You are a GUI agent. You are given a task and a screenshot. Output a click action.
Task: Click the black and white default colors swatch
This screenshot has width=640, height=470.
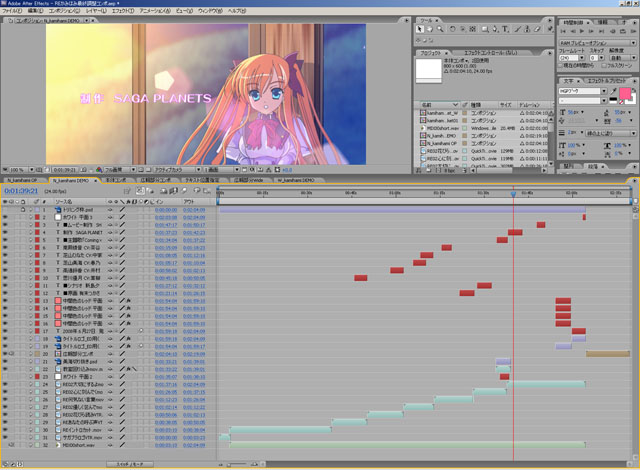(x=613, y=100)
